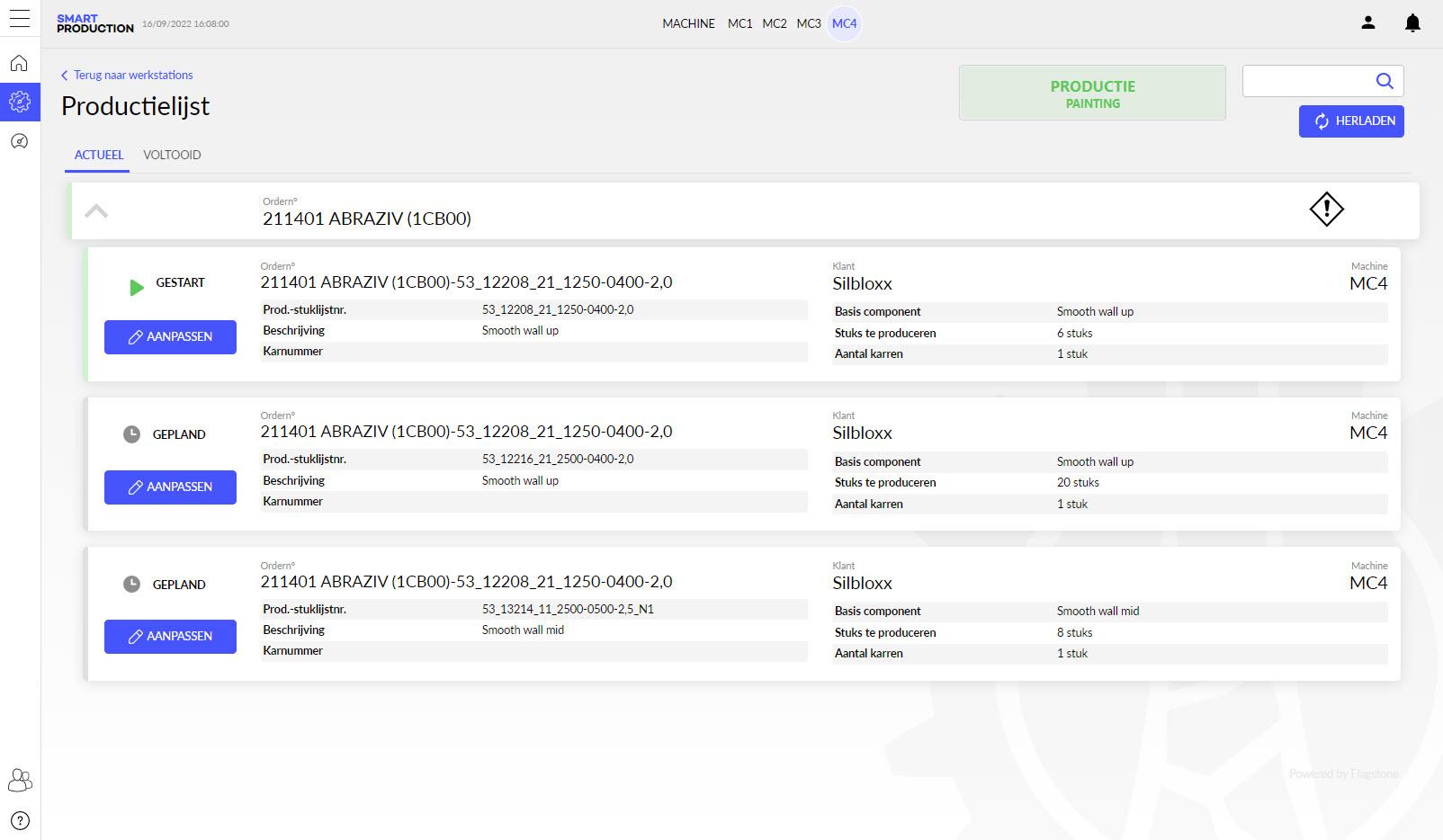The image size is (1443, 840).
Task: Open dashboard gauge icon in sidebar
Action: (20, 141)
